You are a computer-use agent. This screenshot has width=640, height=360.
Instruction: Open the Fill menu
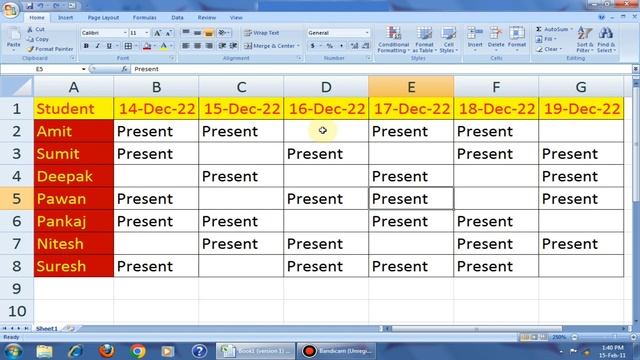pyautogui.click(x=546, y=39)
